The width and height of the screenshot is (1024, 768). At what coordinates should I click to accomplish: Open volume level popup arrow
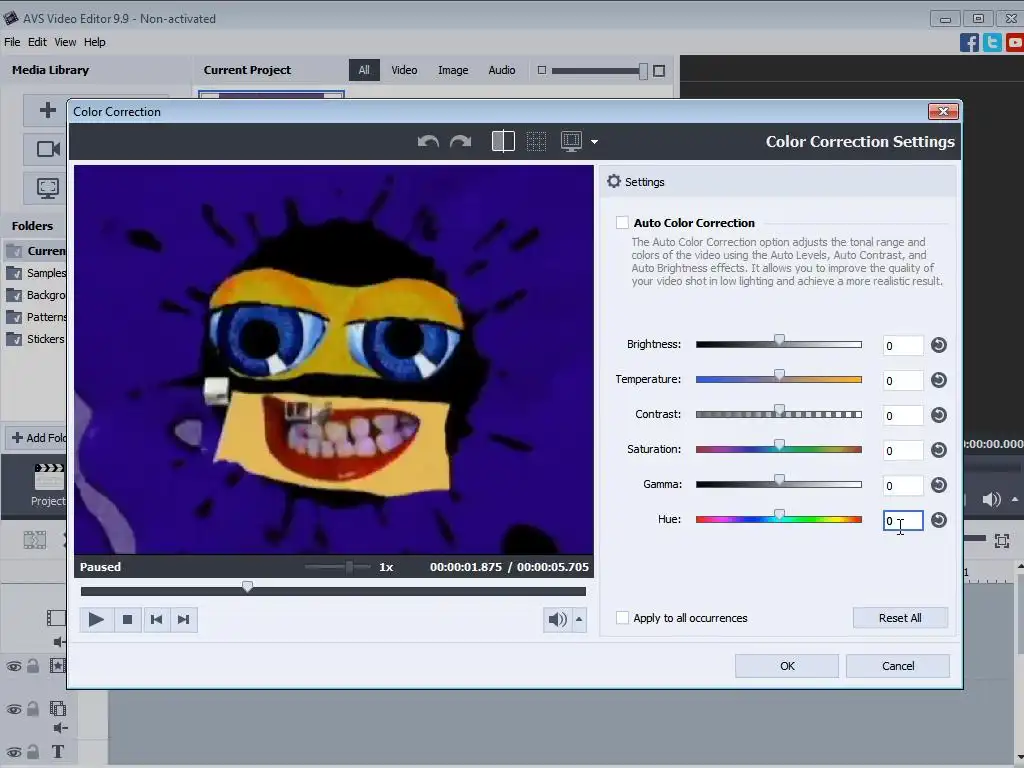point(579,619)
